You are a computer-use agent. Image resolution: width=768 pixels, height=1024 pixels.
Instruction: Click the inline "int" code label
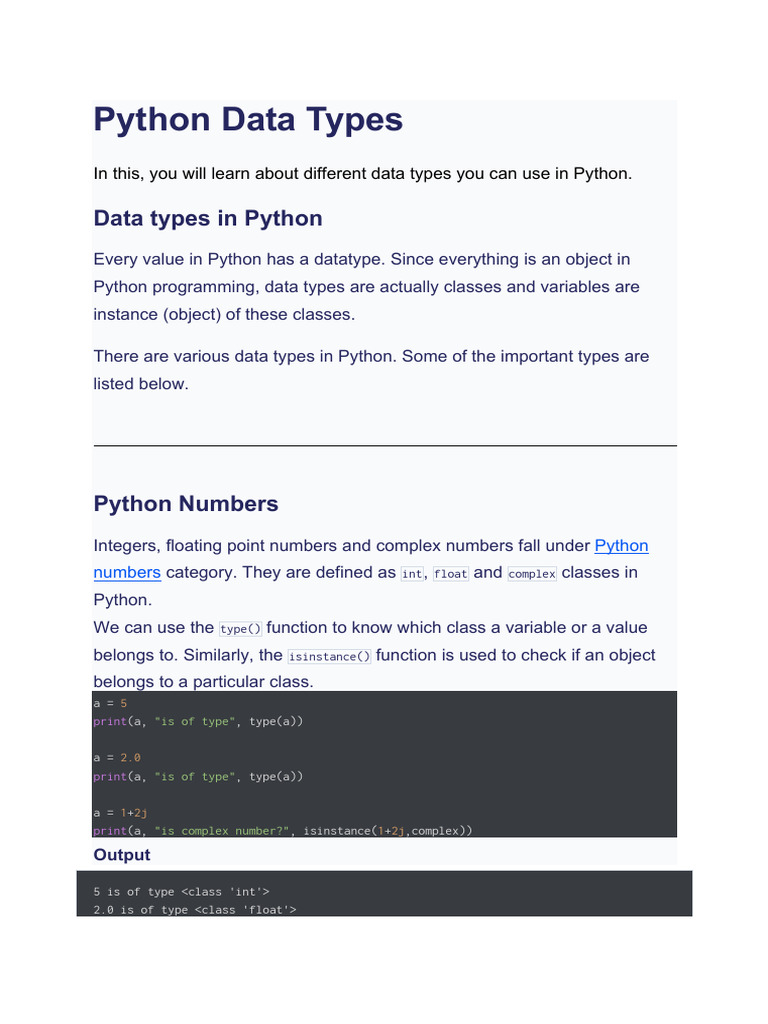pos(412,574)
